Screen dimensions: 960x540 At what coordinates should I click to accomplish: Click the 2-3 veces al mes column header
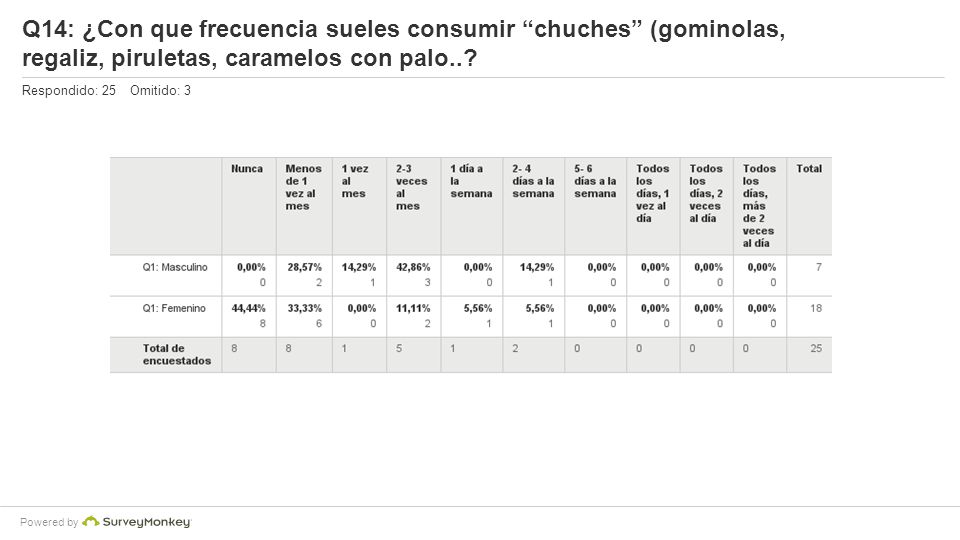(411, 187)
